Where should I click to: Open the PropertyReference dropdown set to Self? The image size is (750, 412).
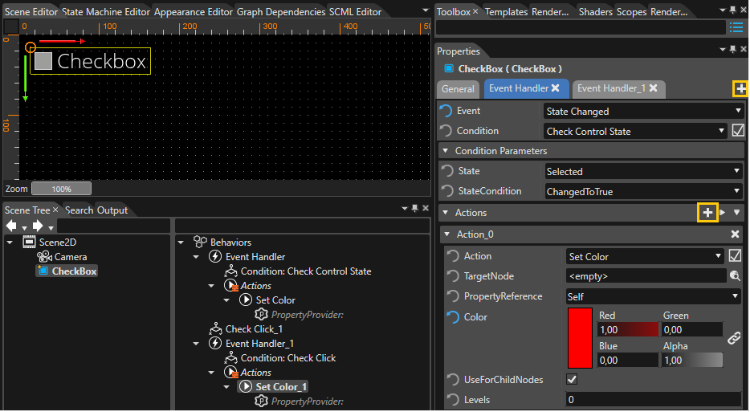click(653, 297)
